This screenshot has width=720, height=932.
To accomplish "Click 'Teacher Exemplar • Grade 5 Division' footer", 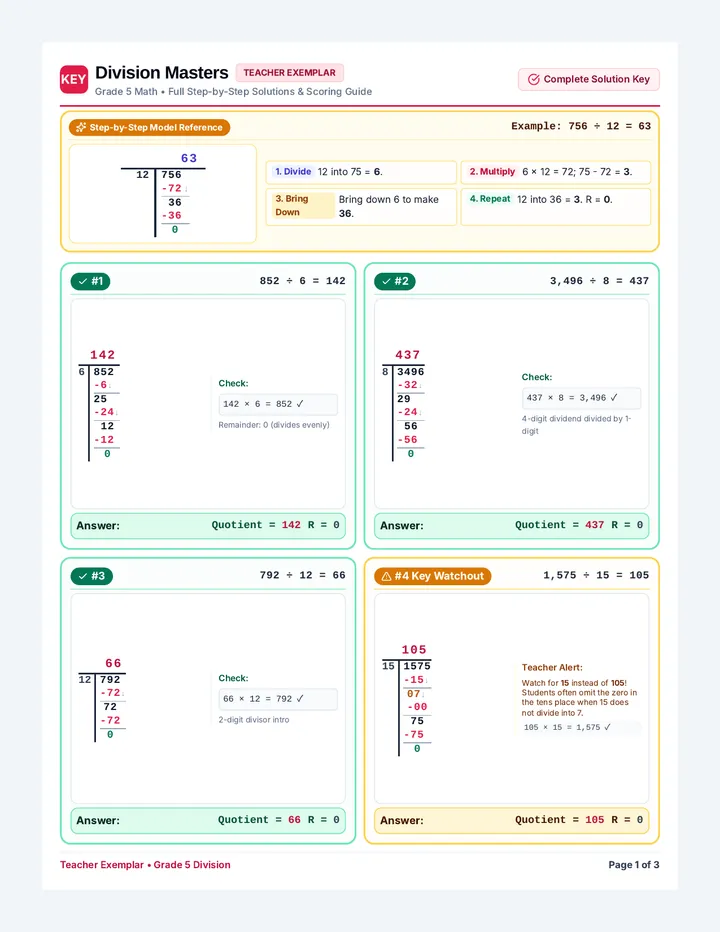I will coord(145,865).
